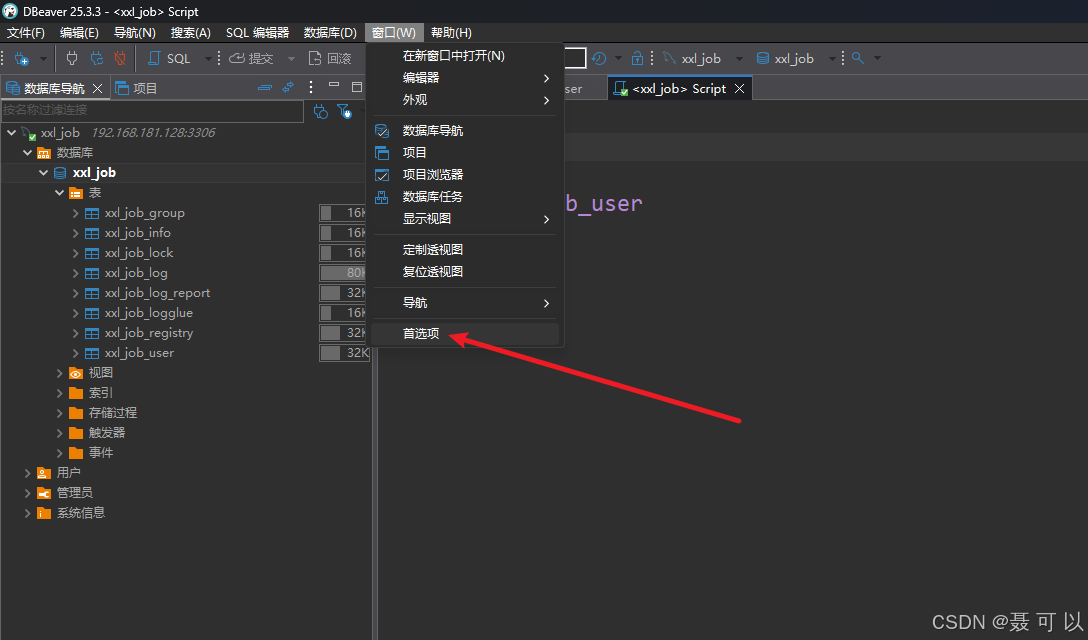Open the active database xxl_job selector
This screenshot has height=640, width=1088.
click(795, 58)
